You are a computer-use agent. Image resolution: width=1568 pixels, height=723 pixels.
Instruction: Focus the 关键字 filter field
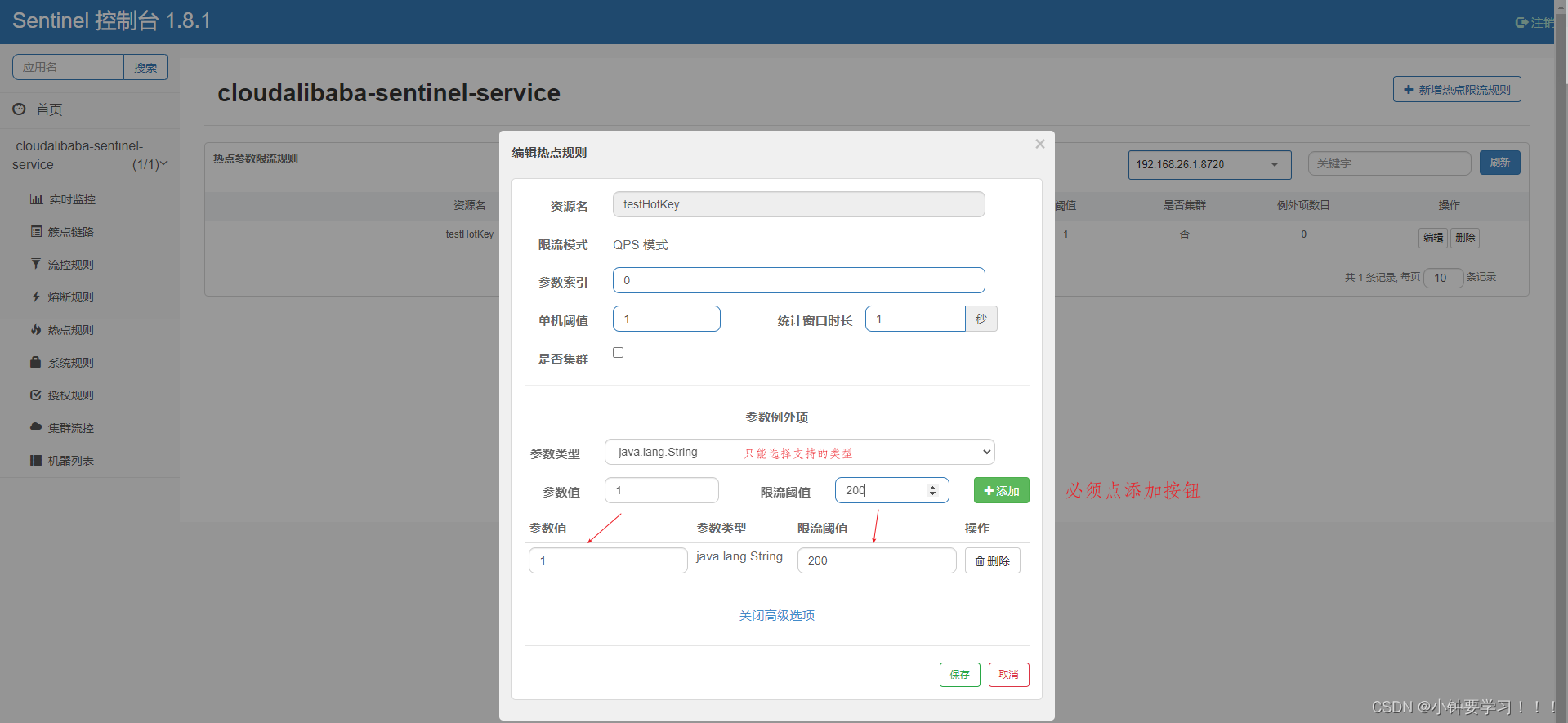point(1390,163)
